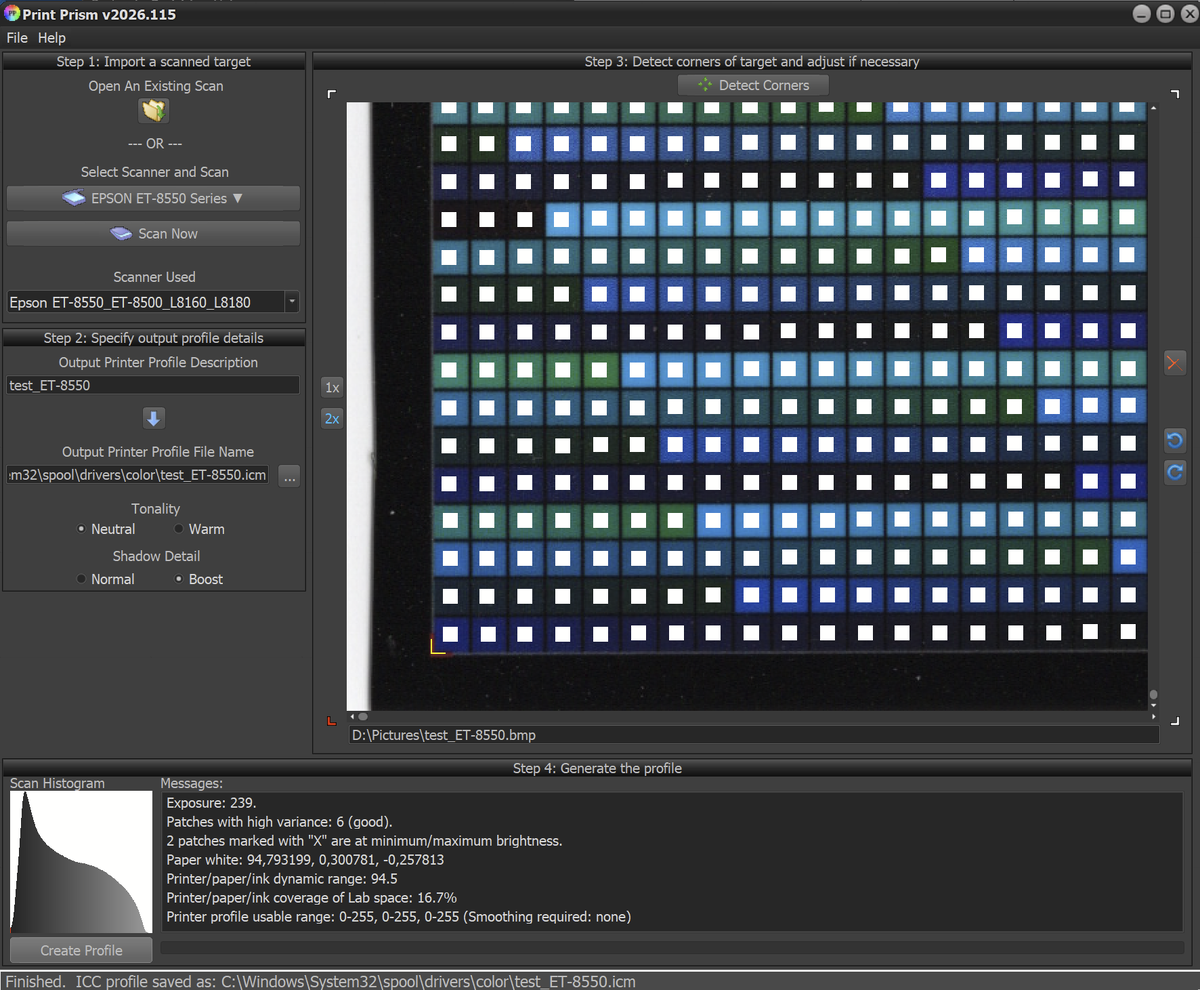The height and width of the screenshot is (990, 1200).
Task: Expand EPSON ET-8550 Series scanner dropdown
Action: click(154, 198)
